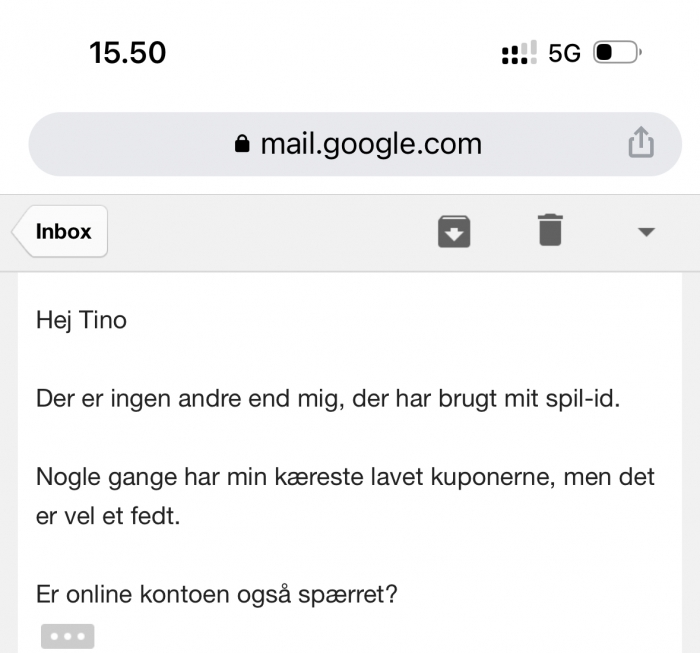Click the word spærret in the message
The width and height of the screenshot is (700, 653).
pos(347,595)
